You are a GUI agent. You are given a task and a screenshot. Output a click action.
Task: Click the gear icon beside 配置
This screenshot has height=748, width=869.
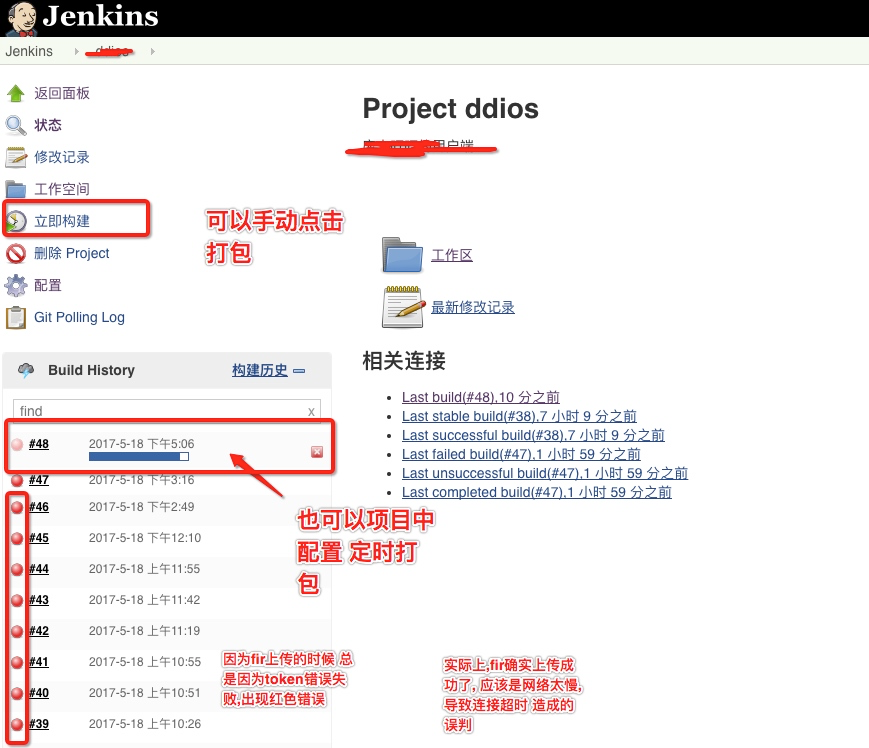pyautogui.click(x=16, y=285)
